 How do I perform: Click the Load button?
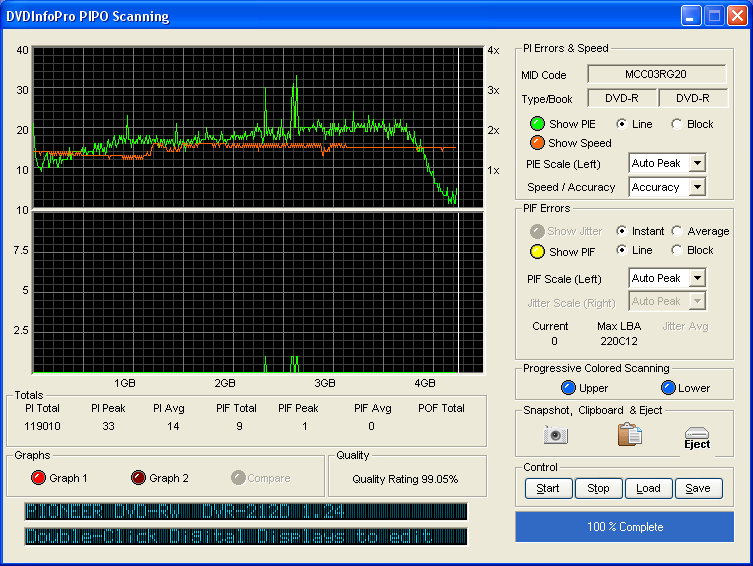(x=648, y=489)
